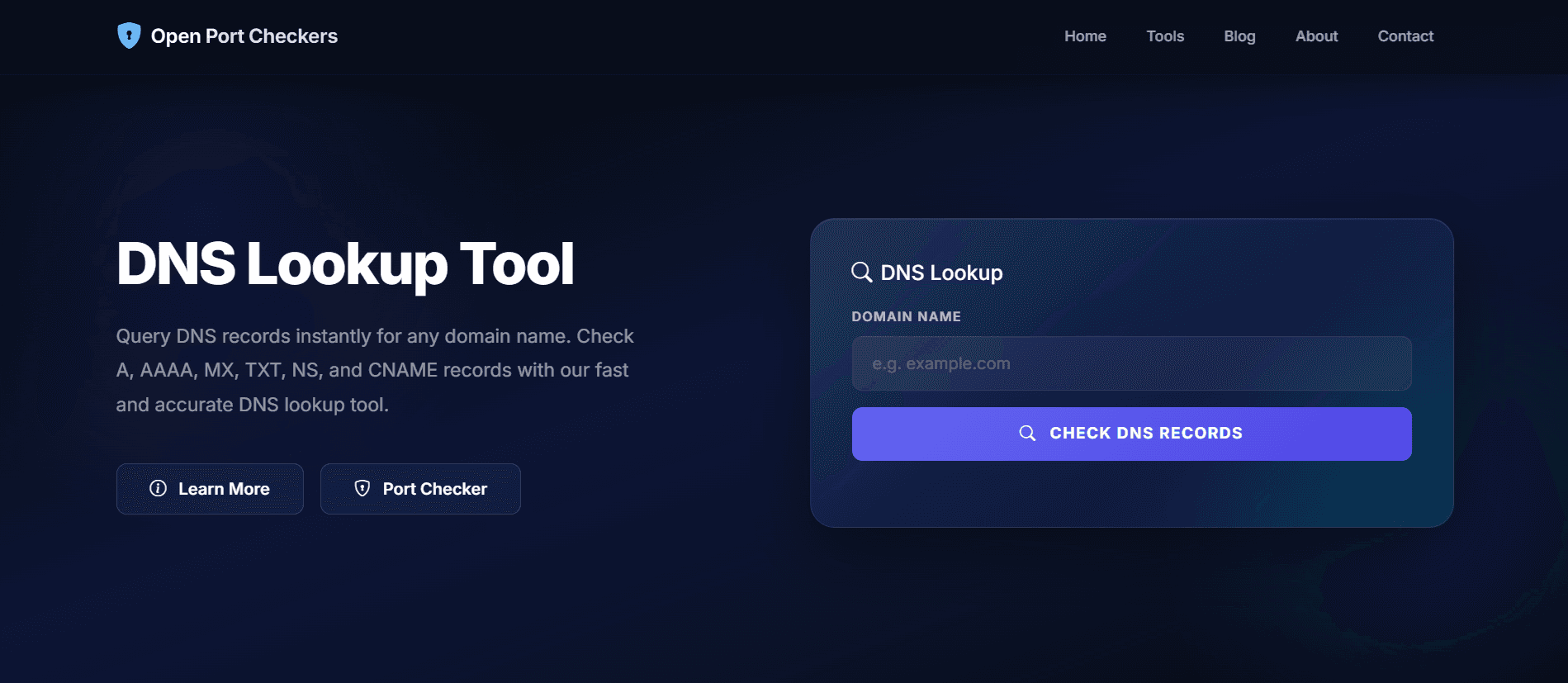Click the blue shield logo icon
The width and height of the screenshot is (1568, 683).
click(x=129, y=36)
